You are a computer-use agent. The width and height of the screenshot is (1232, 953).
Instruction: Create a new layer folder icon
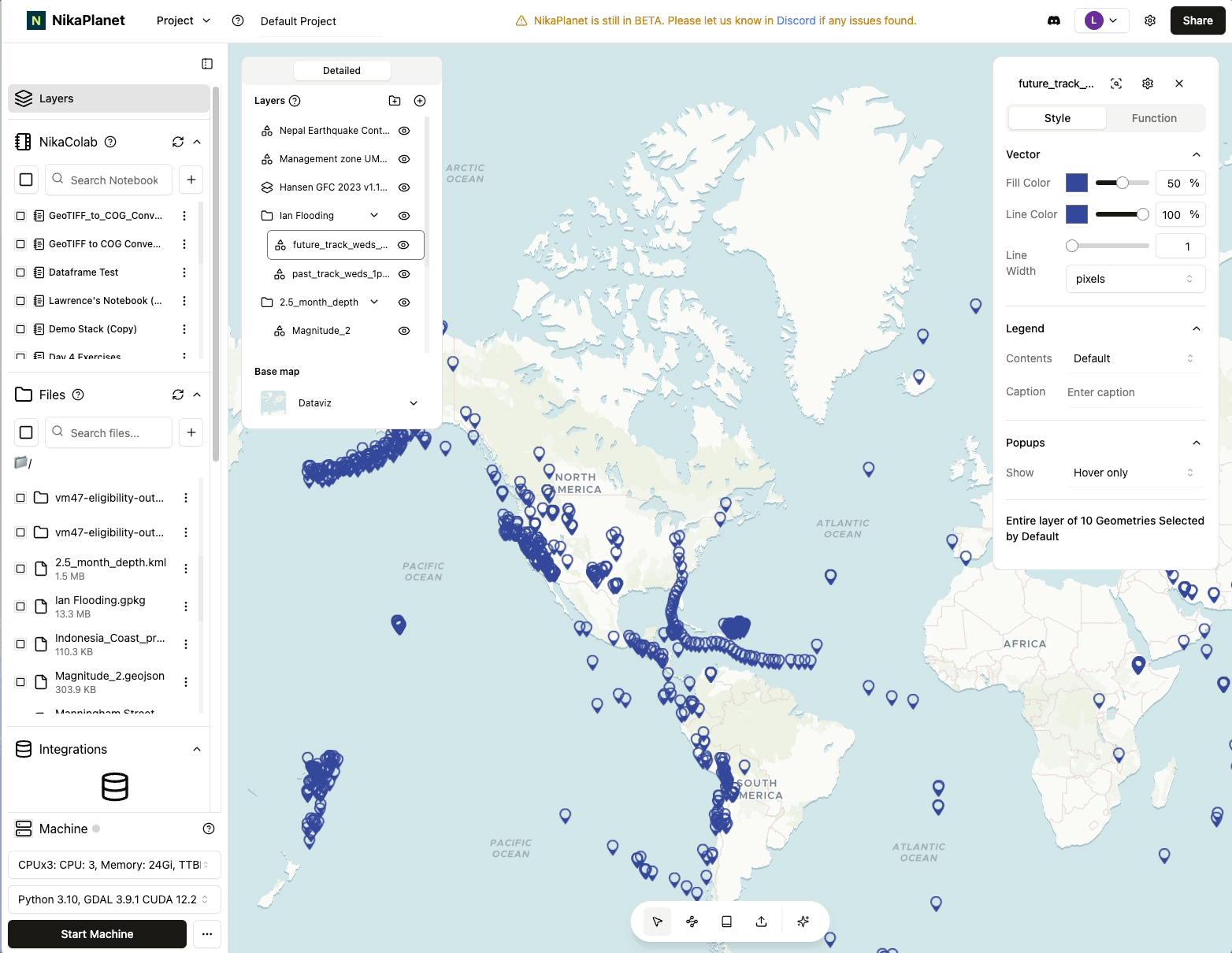[395, 101]
